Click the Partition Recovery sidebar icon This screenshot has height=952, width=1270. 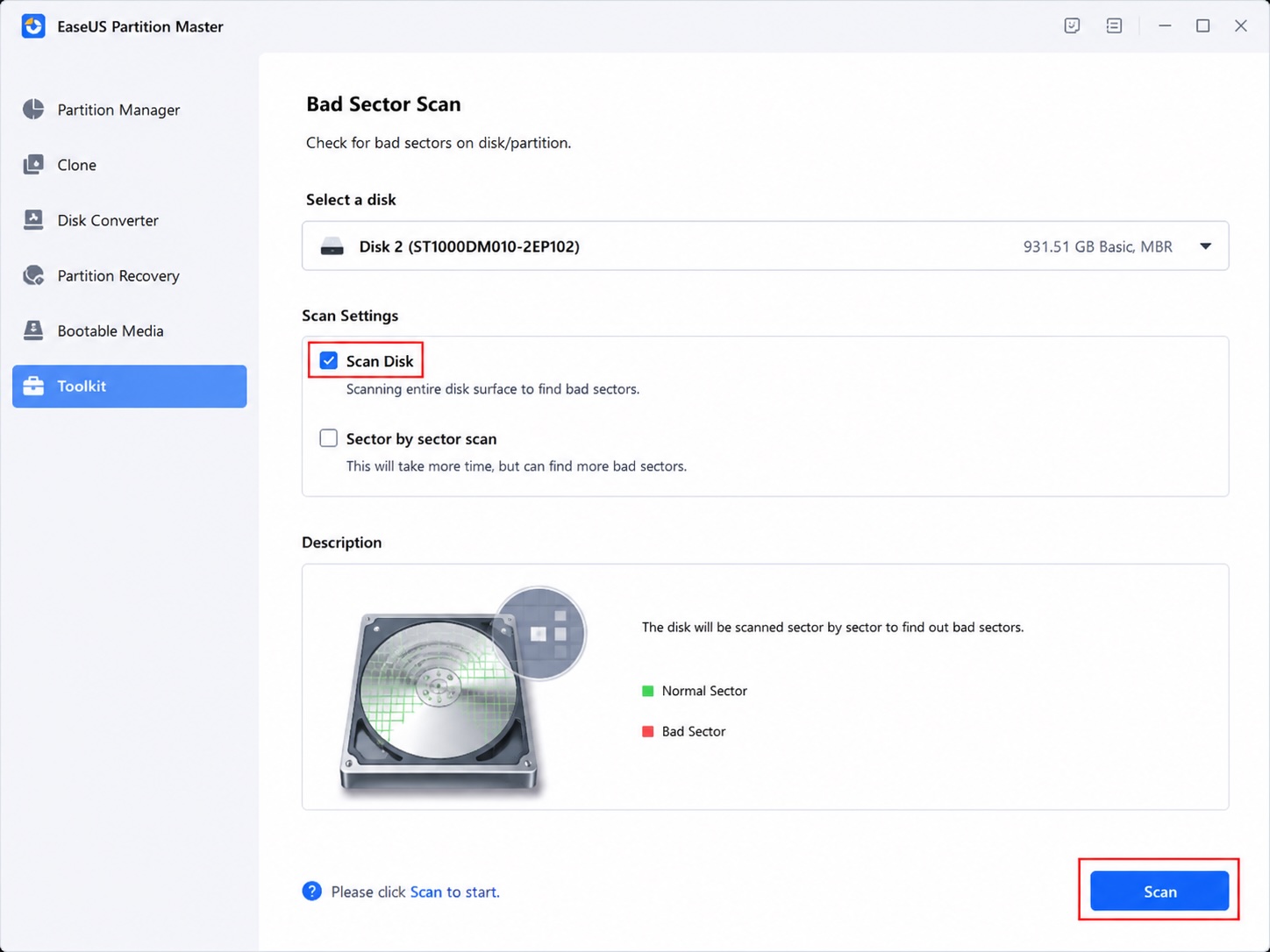pyautogui.click(x=33, y=275)
